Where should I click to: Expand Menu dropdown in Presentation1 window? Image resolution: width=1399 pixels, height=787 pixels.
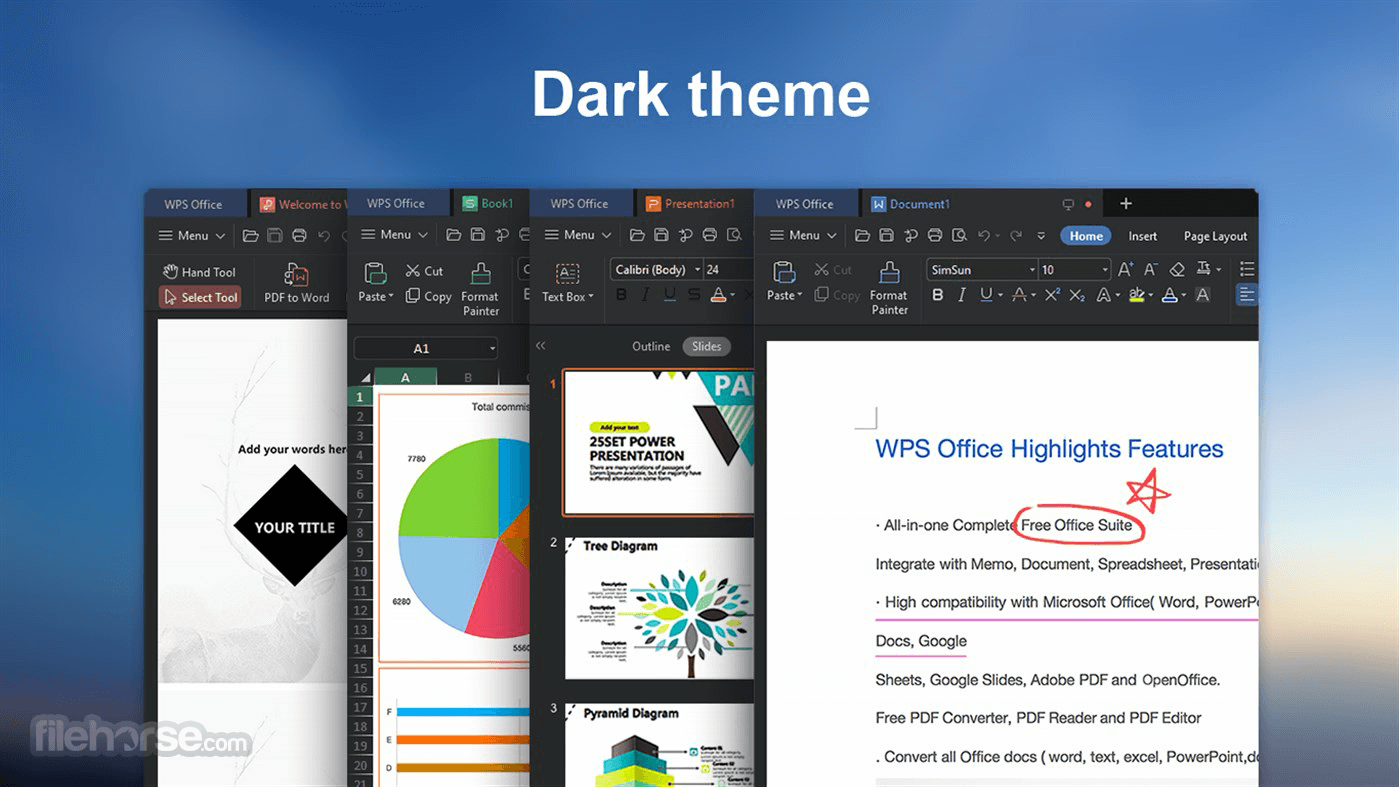tap(578, 235)
